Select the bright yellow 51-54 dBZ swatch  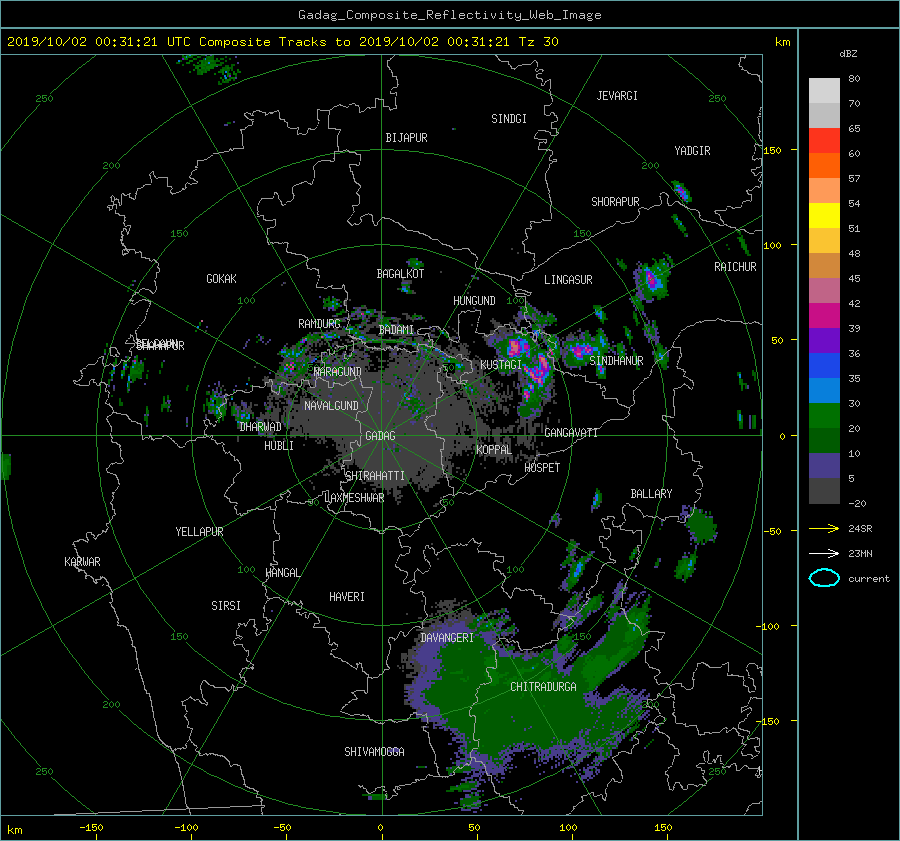point(824,216)
